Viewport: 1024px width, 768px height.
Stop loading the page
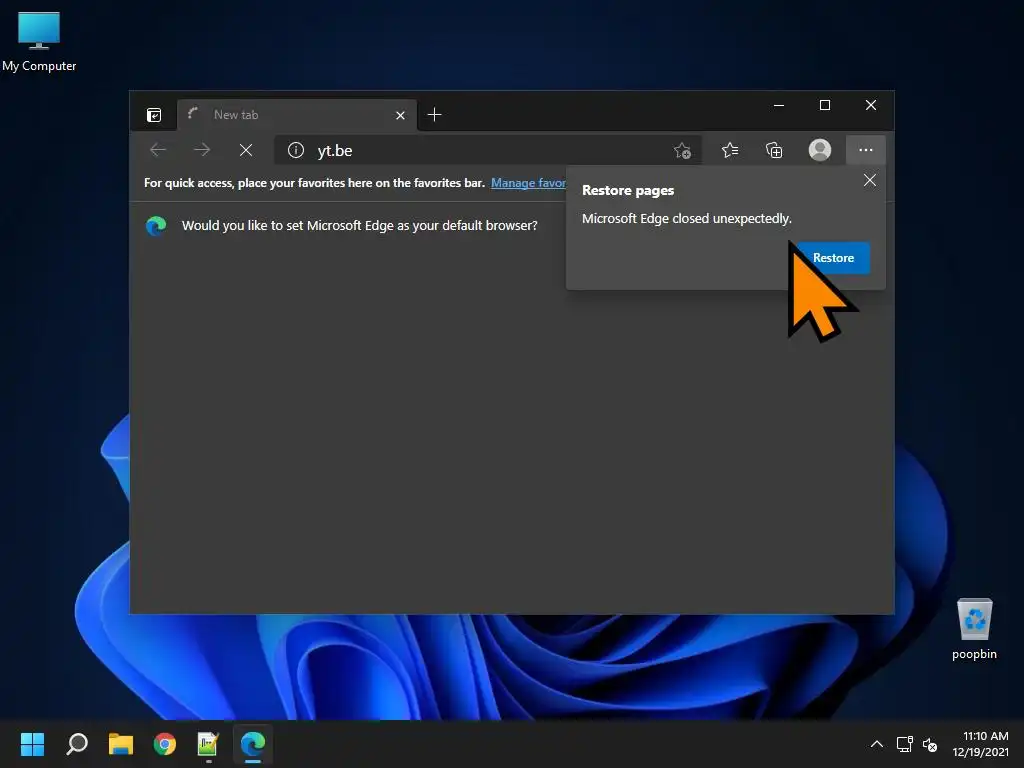(x=246, y=150)
